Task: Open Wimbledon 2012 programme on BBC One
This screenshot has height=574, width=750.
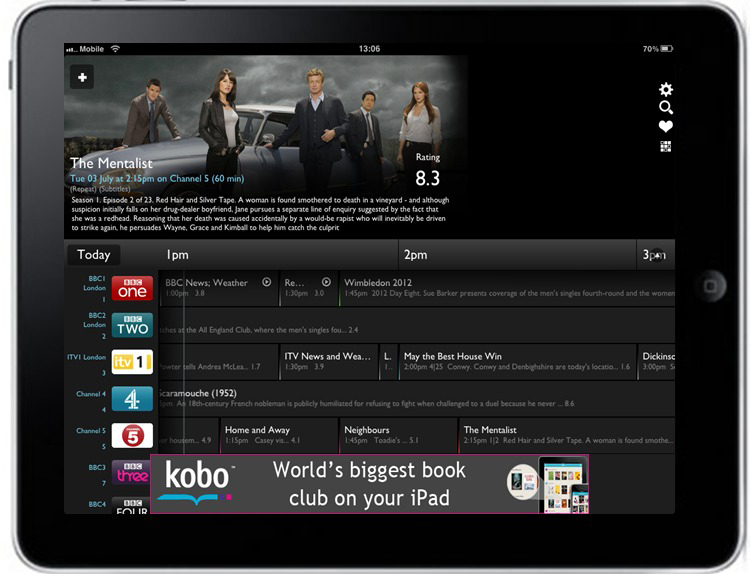Action: 507,288
